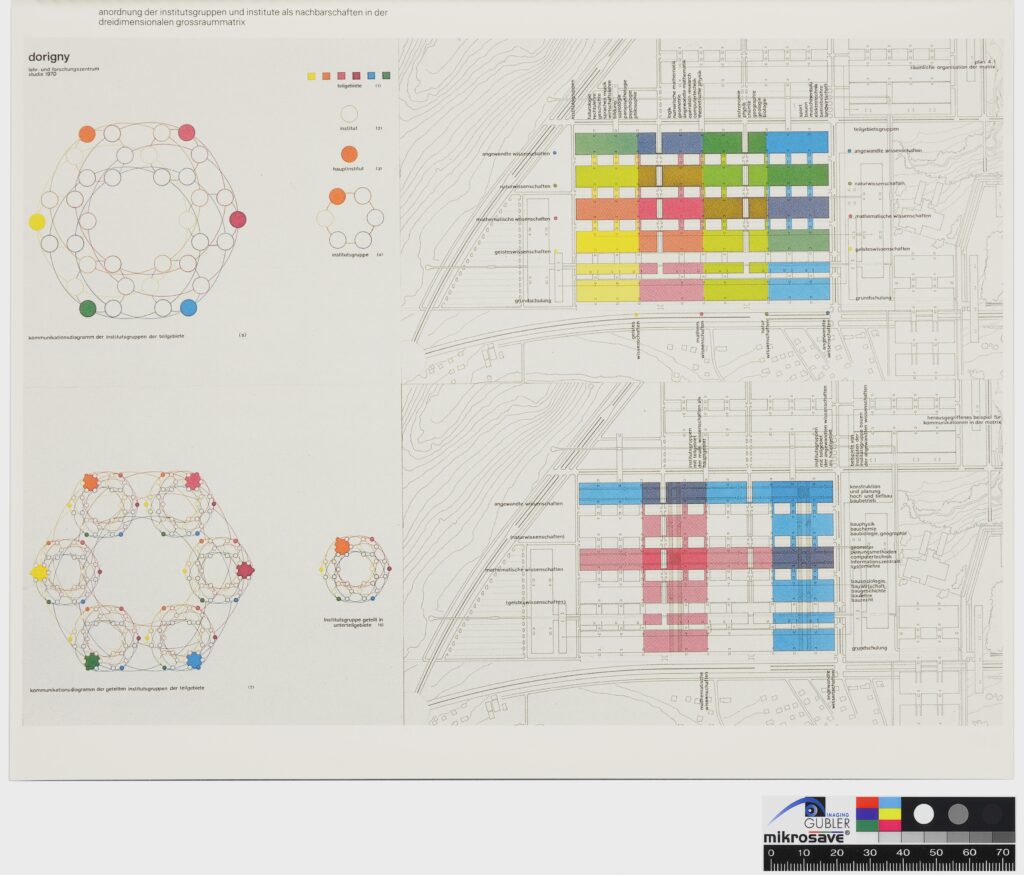Click the blue legend square above teilgebiete
This screenshot has height=875, width=1024.
pos(372,75)
